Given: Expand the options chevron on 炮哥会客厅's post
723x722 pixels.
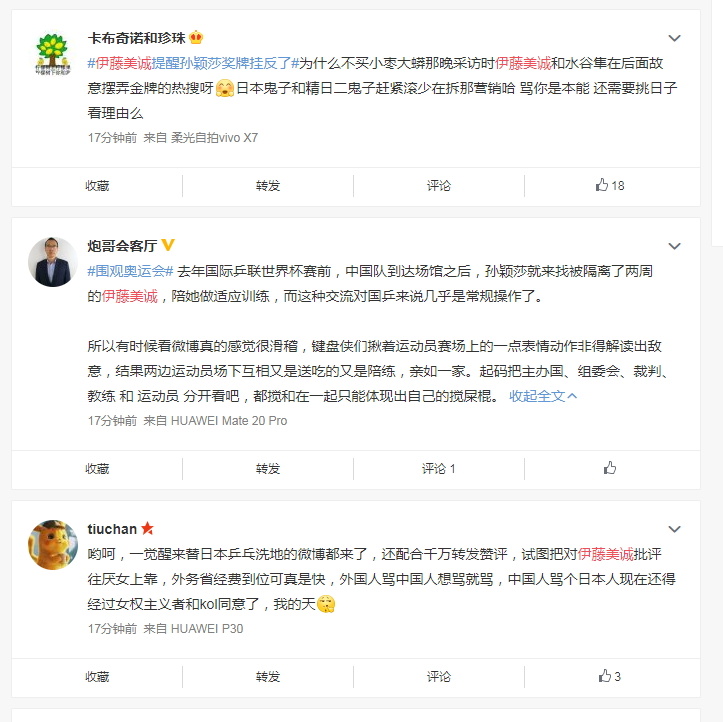Looking at the screenshot, I should (674, 246).
